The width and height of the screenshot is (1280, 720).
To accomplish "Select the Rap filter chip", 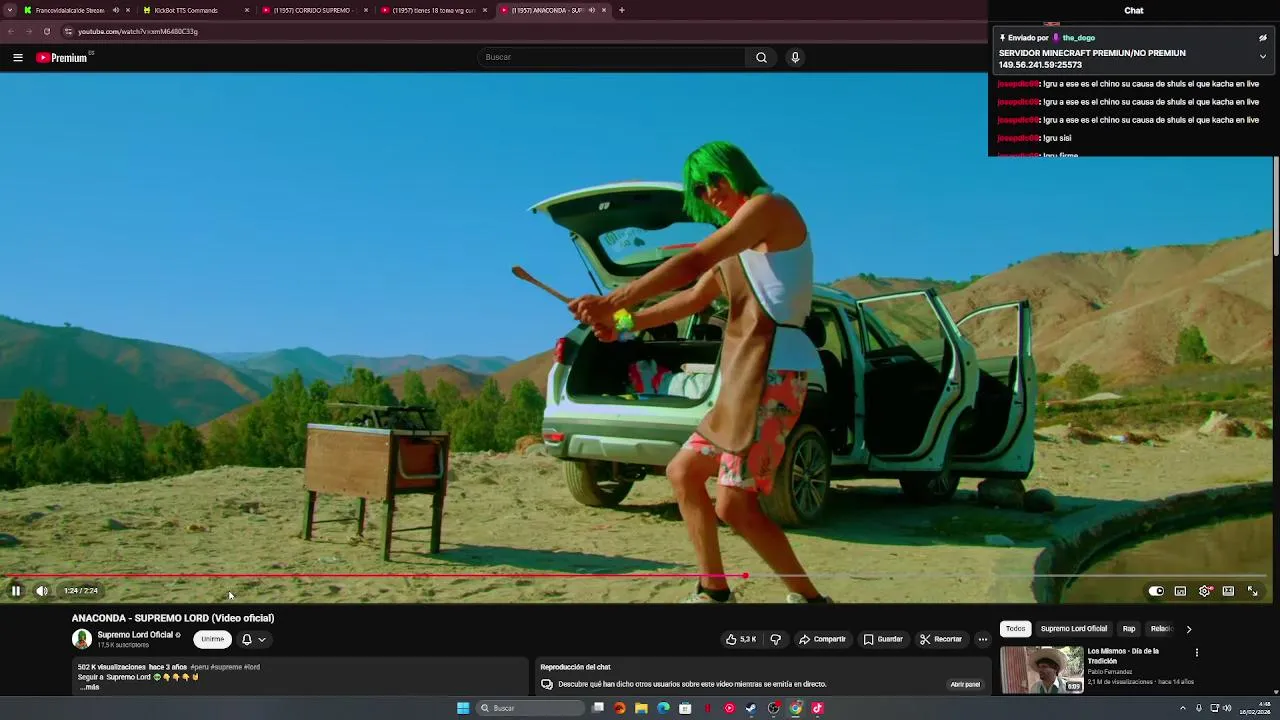I will pyautogui.click(x=1129, y=629).
